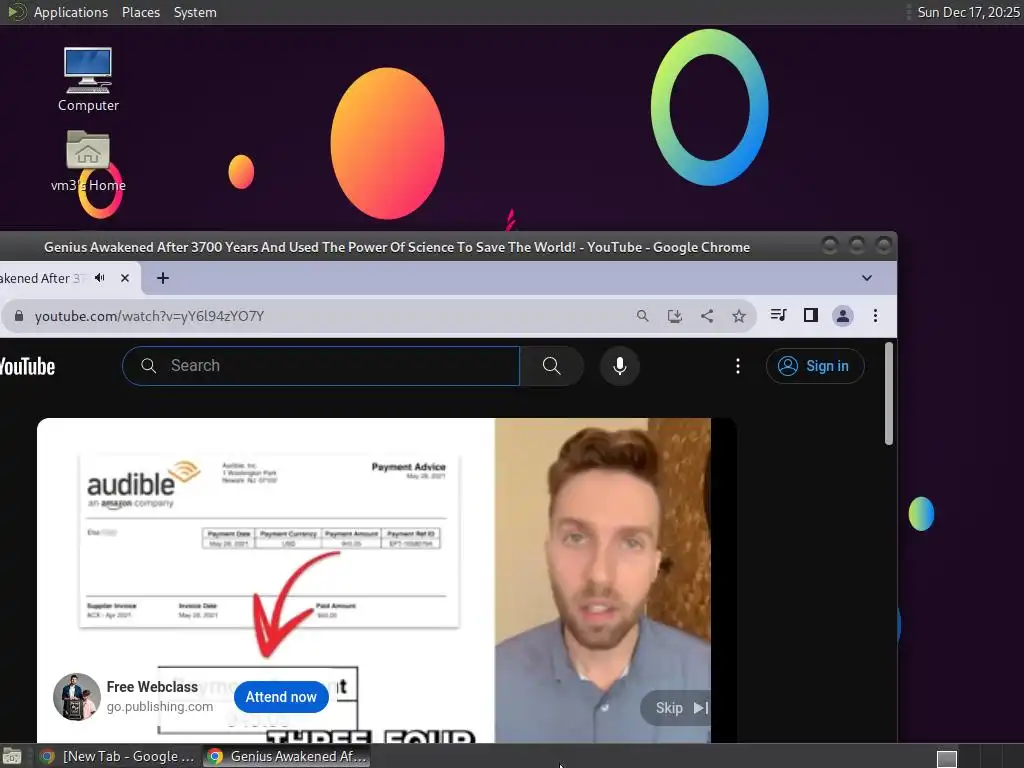
Task: Click the YouTube Search field
Action: [x=321, y=366]
